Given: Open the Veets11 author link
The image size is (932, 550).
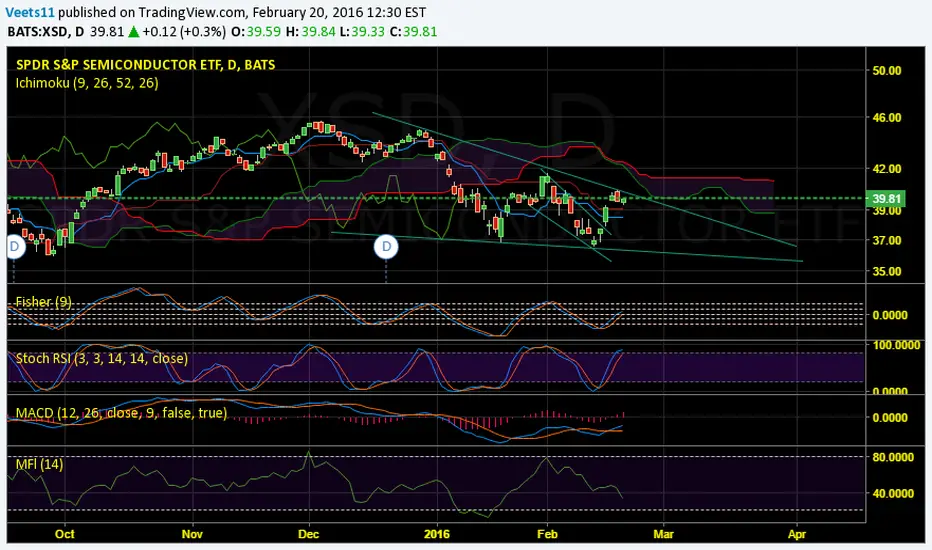Looking at the screenshot, I should 30,12.
